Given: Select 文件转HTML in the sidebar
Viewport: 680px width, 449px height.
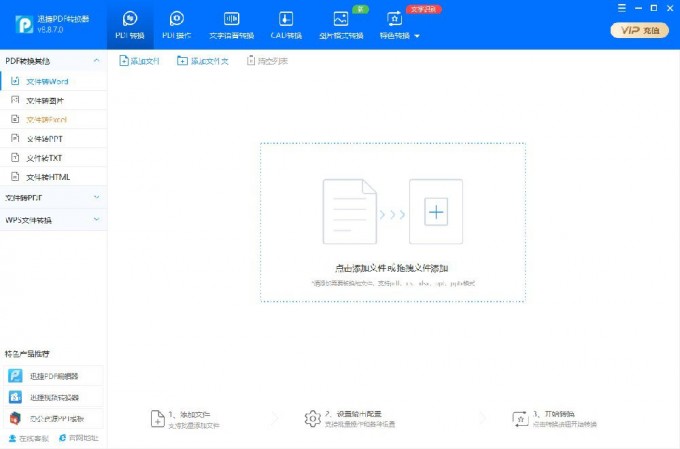Looking at the screenshot, I should point(47,177).
